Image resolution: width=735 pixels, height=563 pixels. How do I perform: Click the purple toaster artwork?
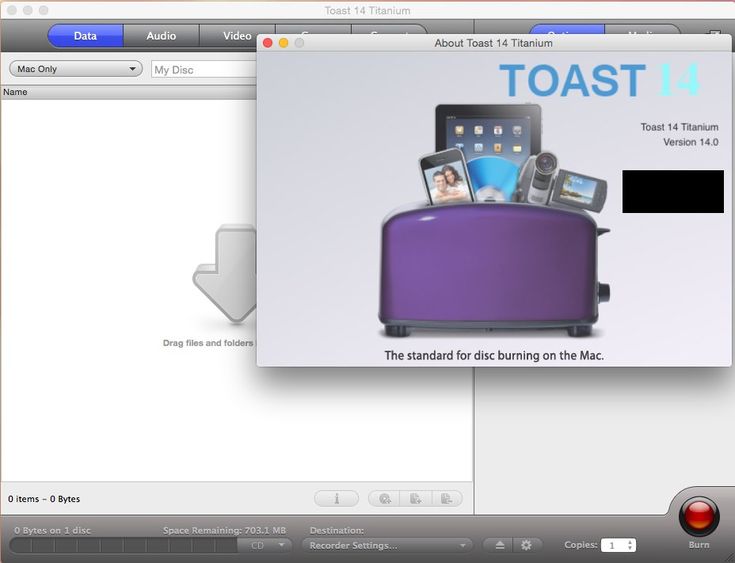[492, 270]
